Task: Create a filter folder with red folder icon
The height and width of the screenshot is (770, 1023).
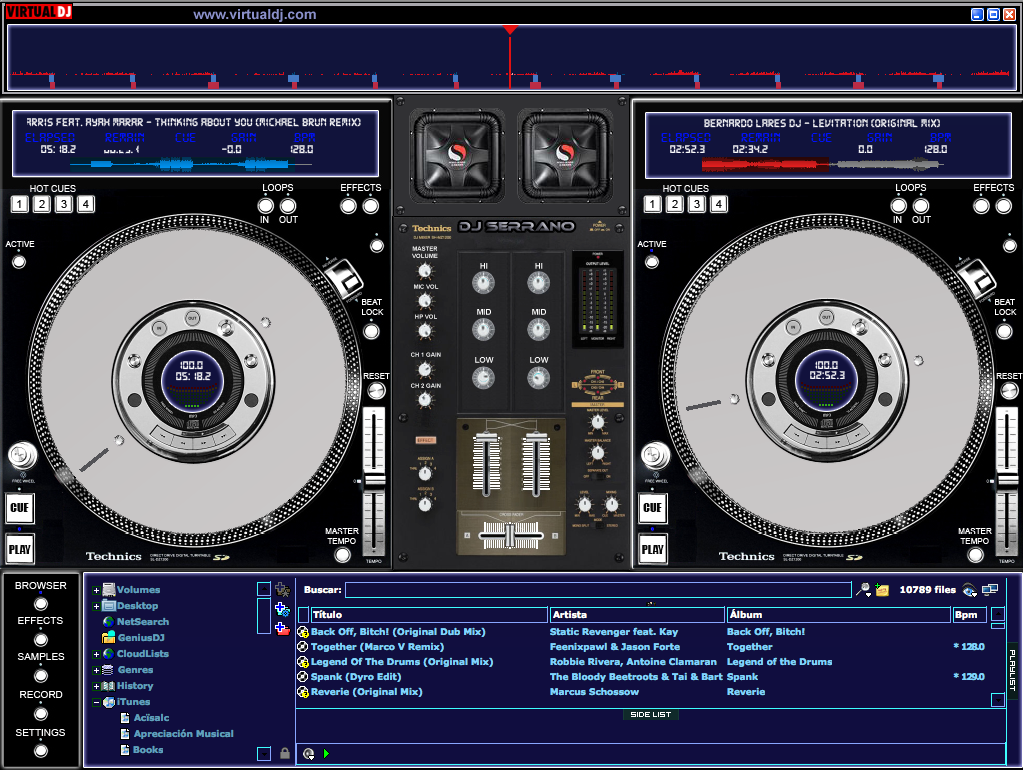Action: [281, 629]
